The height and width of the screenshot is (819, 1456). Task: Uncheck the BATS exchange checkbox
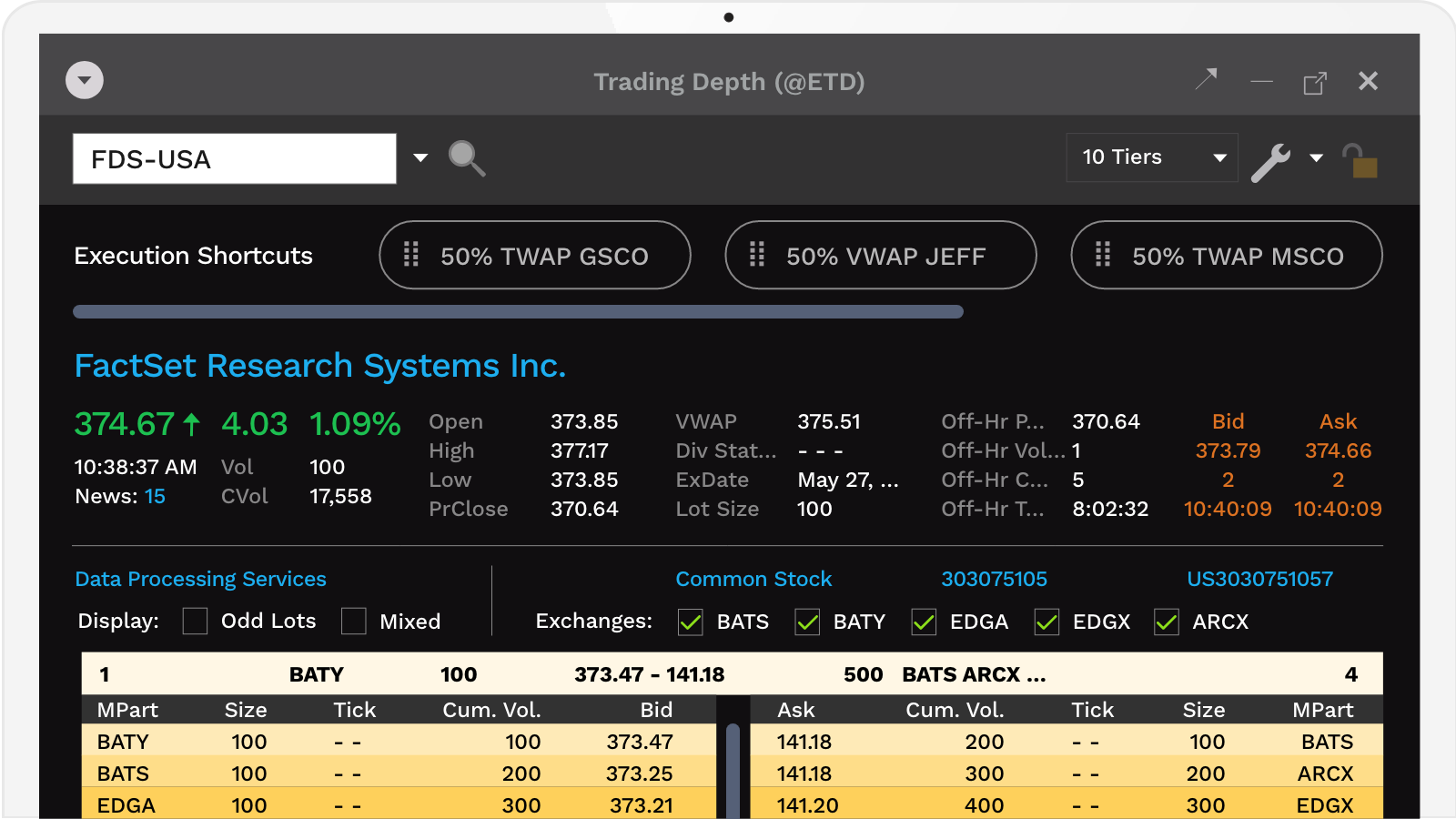pyautogui.click(x=691, y=622)
